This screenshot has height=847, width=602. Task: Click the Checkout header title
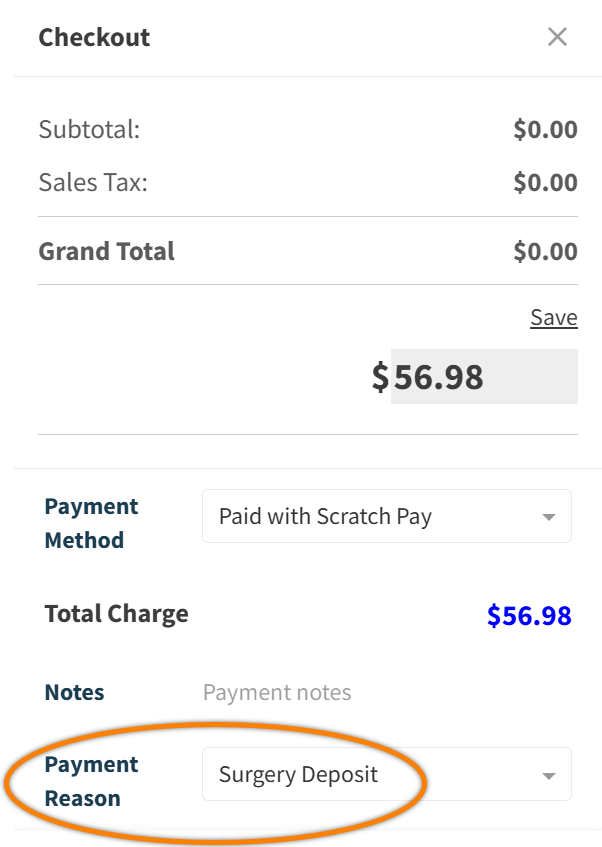[x=94, y=37]
